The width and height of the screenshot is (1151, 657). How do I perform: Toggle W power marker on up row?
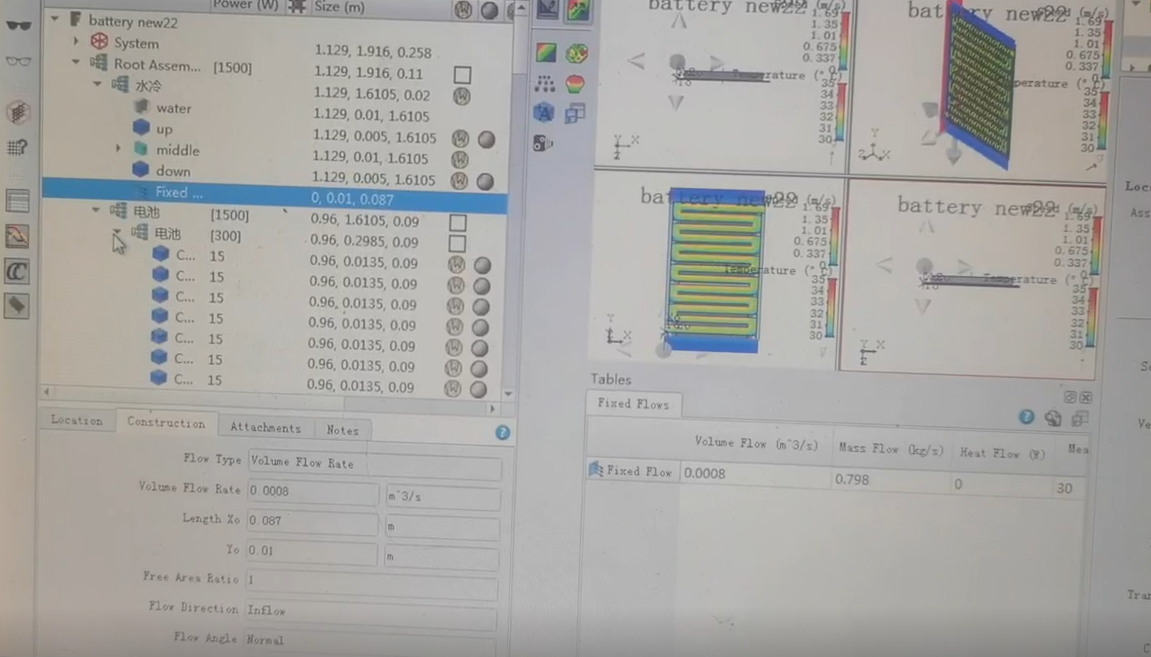pyautogui.click(x=460, y=139)
